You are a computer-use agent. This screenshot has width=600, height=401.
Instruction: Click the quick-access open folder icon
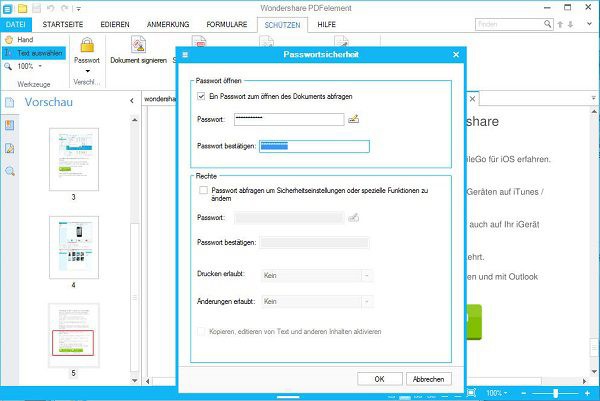[23, 8]
